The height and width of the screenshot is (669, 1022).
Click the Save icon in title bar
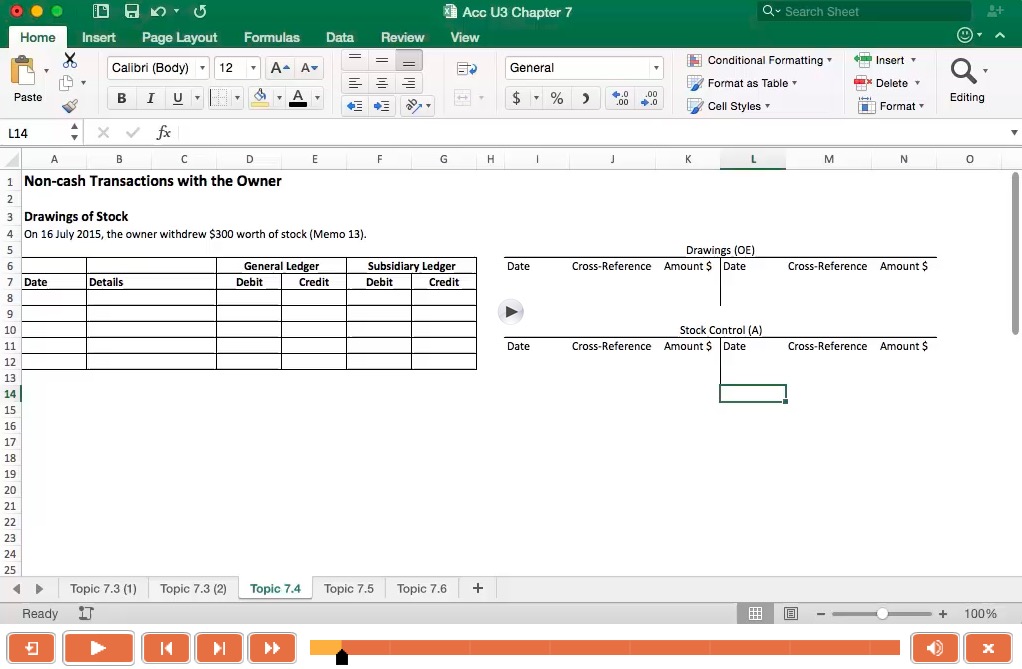pyautogui.click(x=131, y=12)
